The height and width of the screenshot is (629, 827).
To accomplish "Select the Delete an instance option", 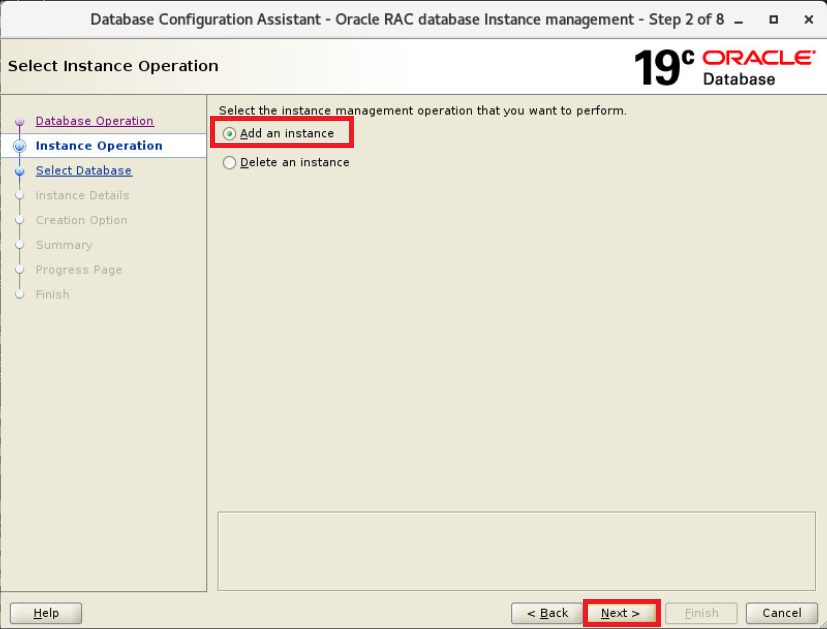I will tap(229, 162).
